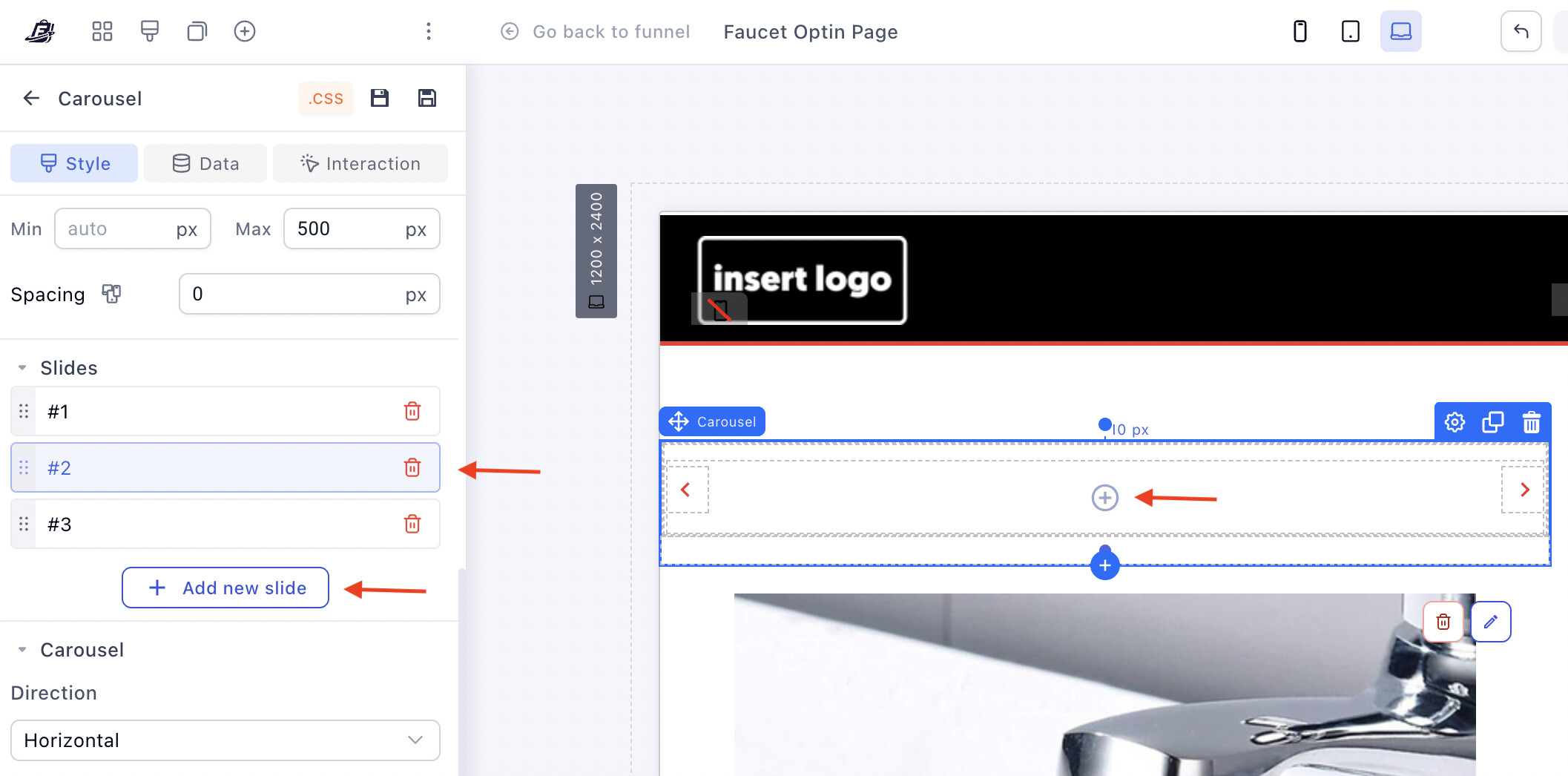Click Add new slide button
1568x776 pixels.
pos(225,588)
